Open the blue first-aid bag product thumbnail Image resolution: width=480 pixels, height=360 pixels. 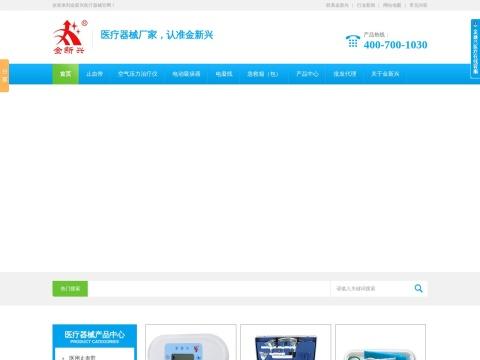(x=286, y=342)
